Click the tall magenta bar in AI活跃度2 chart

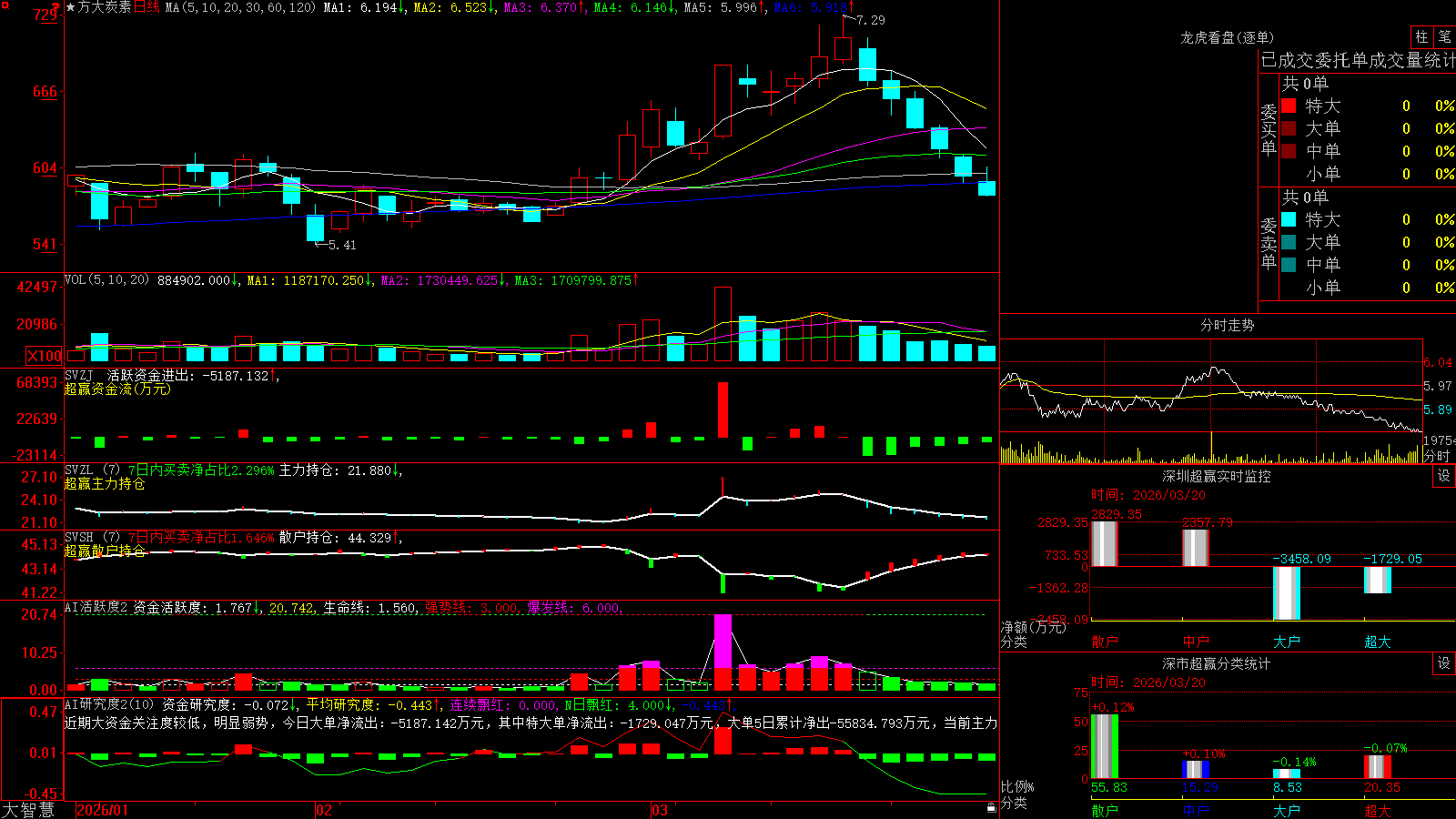pyautogui.click(x=723, y=642)
